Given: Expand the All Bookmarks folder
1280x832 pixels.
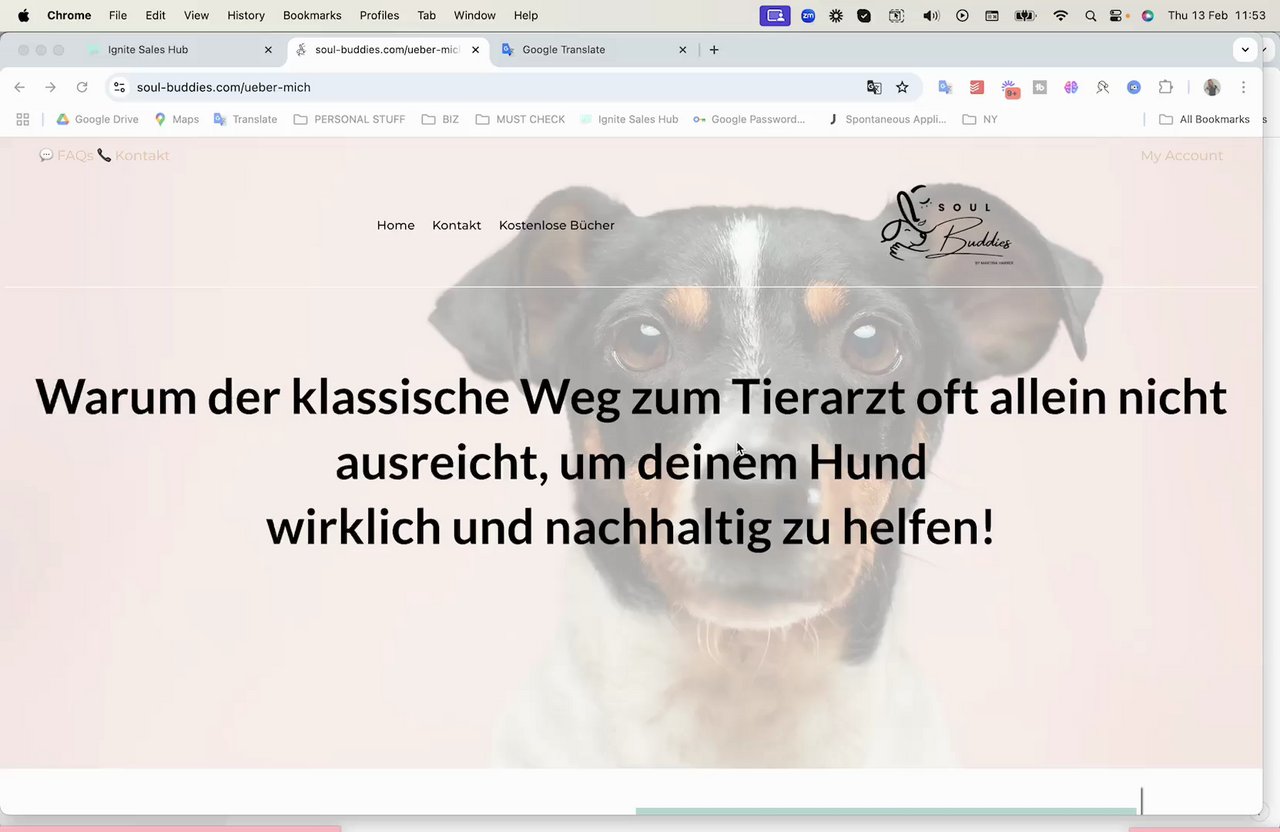Looking at the screenshot, I should pos(1205,119).
